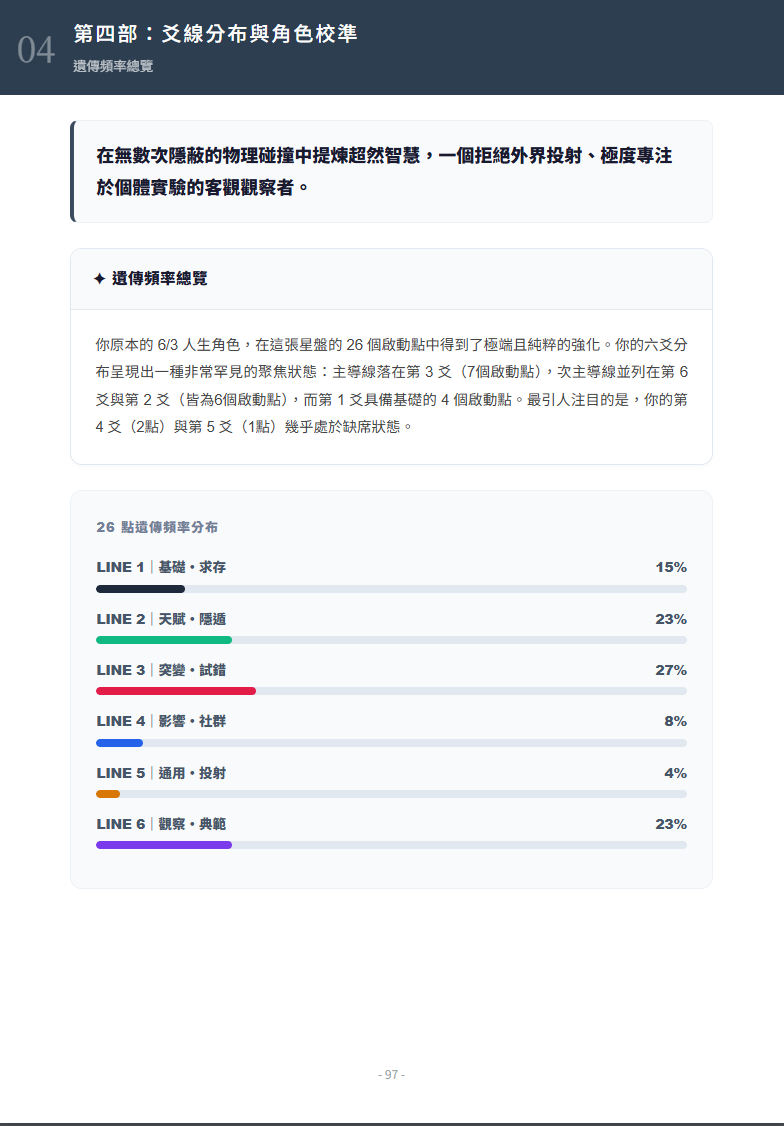Click the bold quote text about 客觀觀察者
Viewport: 784px width, 1126px height.
click(384, 171)
